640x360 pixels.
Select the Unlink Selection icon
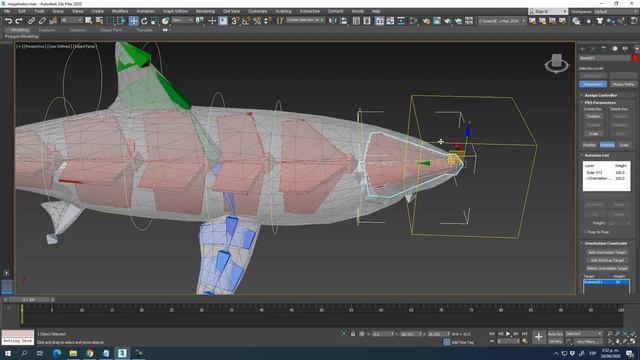(x=42, y=21)
